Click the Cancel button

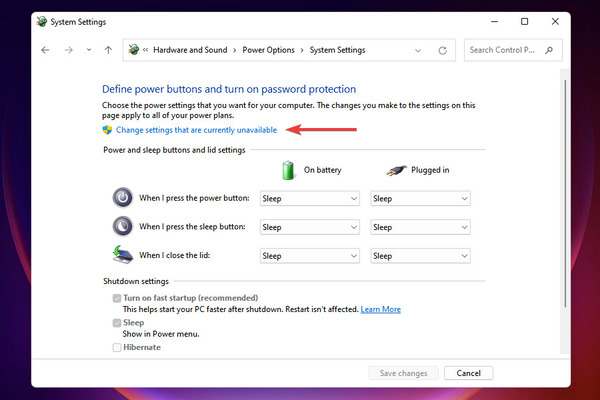click(x=468, y=373)
